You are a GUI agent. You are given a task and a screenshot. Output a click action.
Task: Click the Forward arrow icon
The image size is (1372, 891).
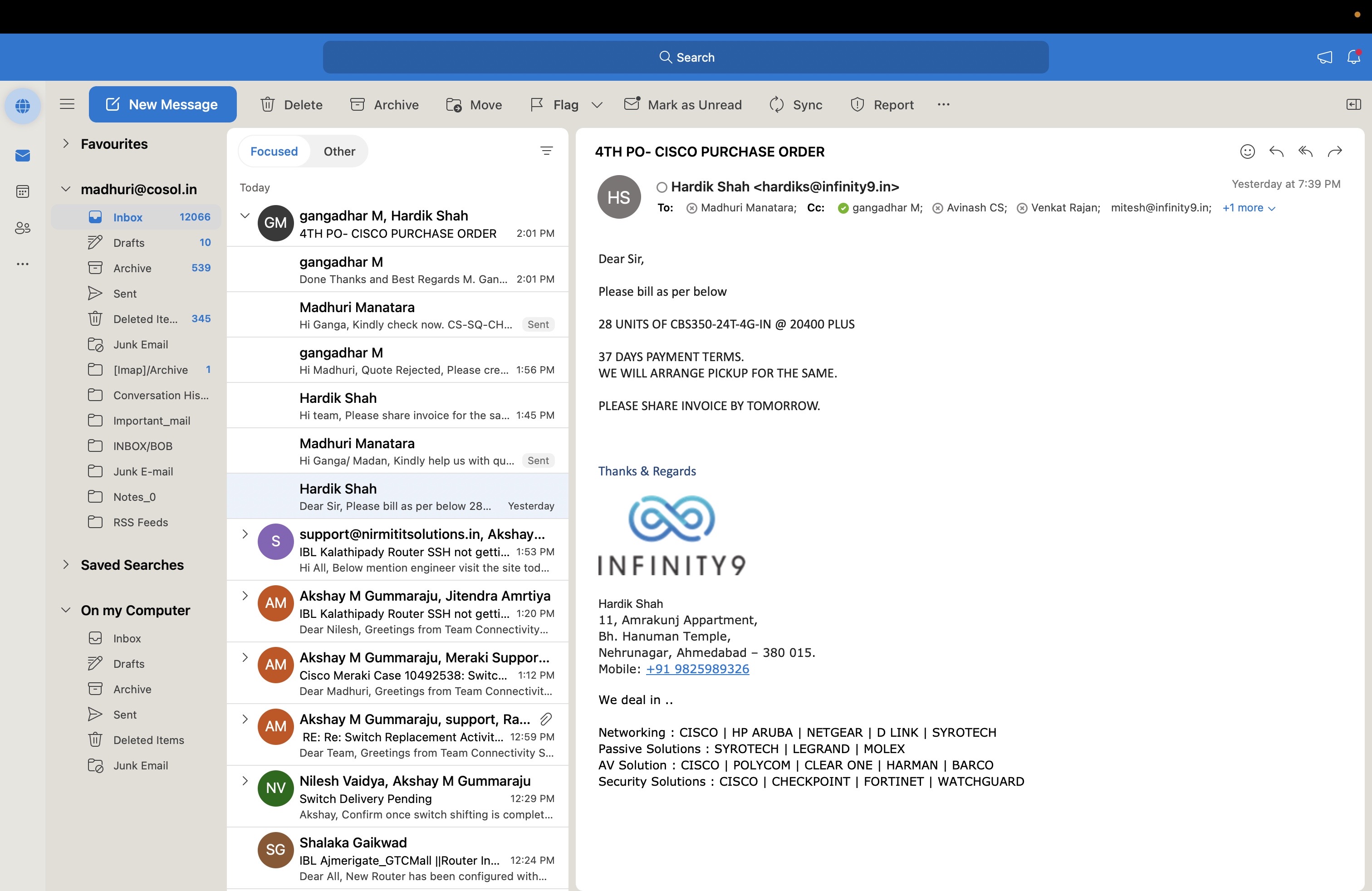point(1334,152)
